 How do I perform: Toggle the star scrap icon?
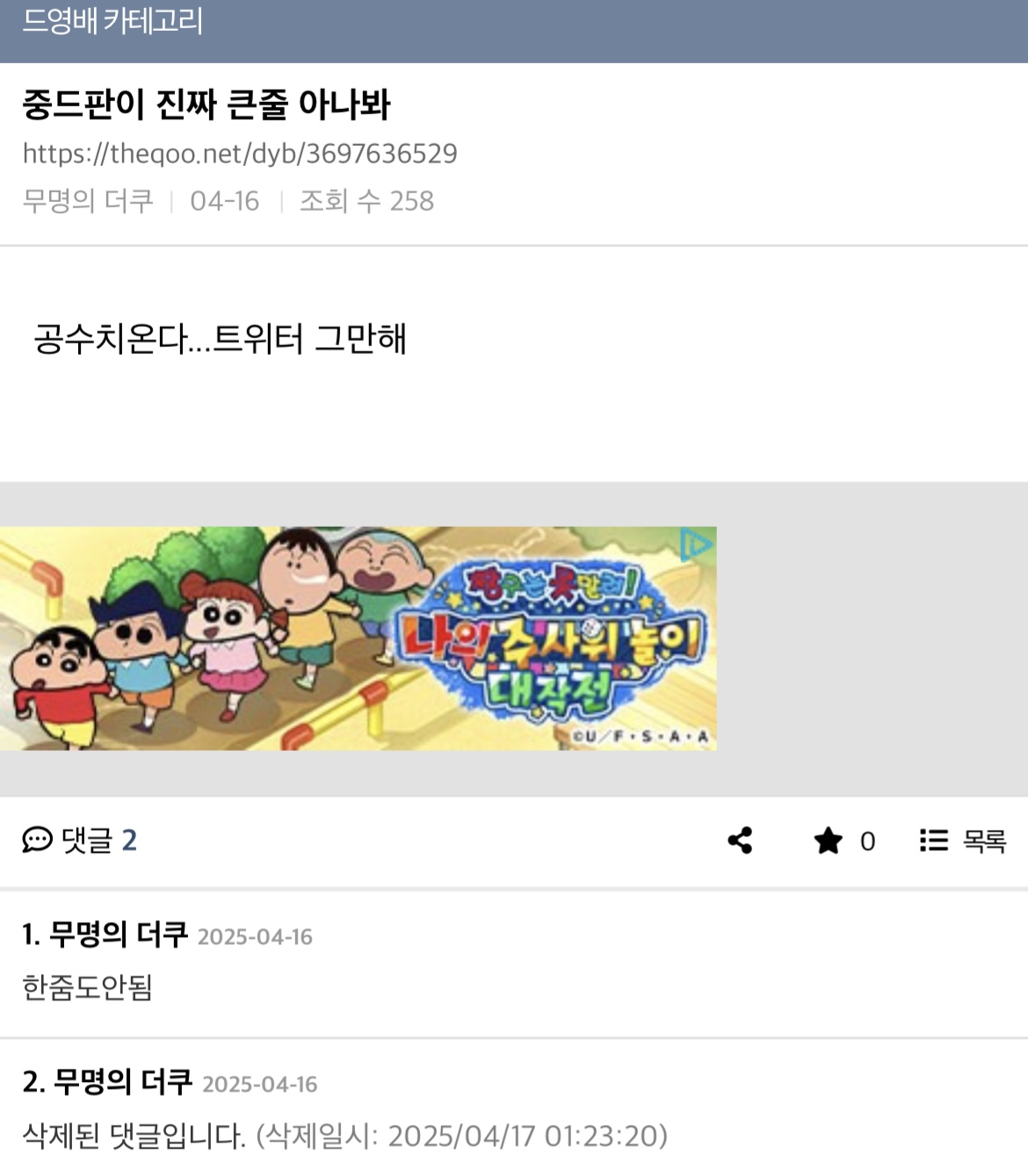coord(828,841)
